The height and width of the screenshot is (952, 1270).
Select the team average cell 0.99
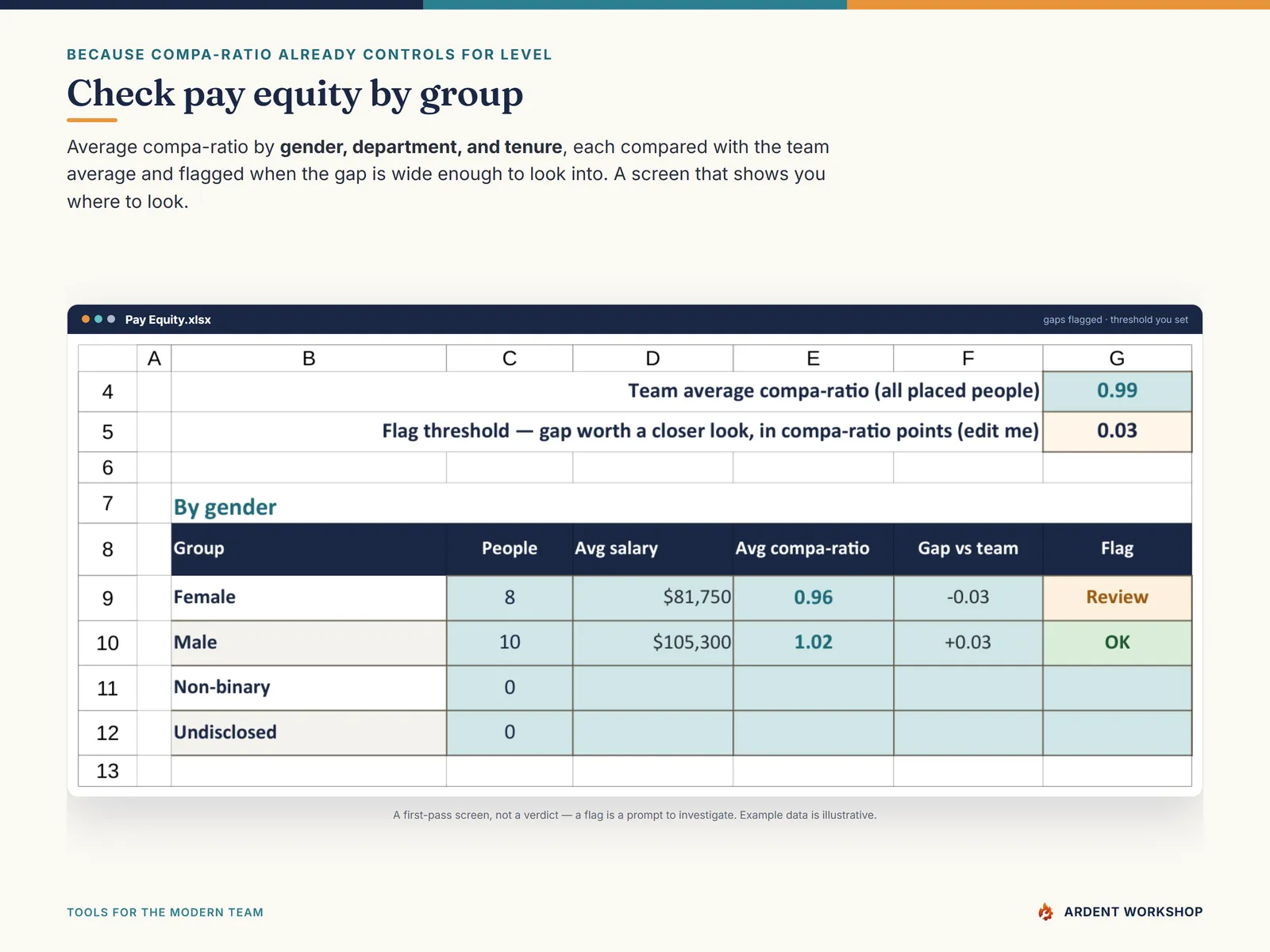(x=1117, y=391)
